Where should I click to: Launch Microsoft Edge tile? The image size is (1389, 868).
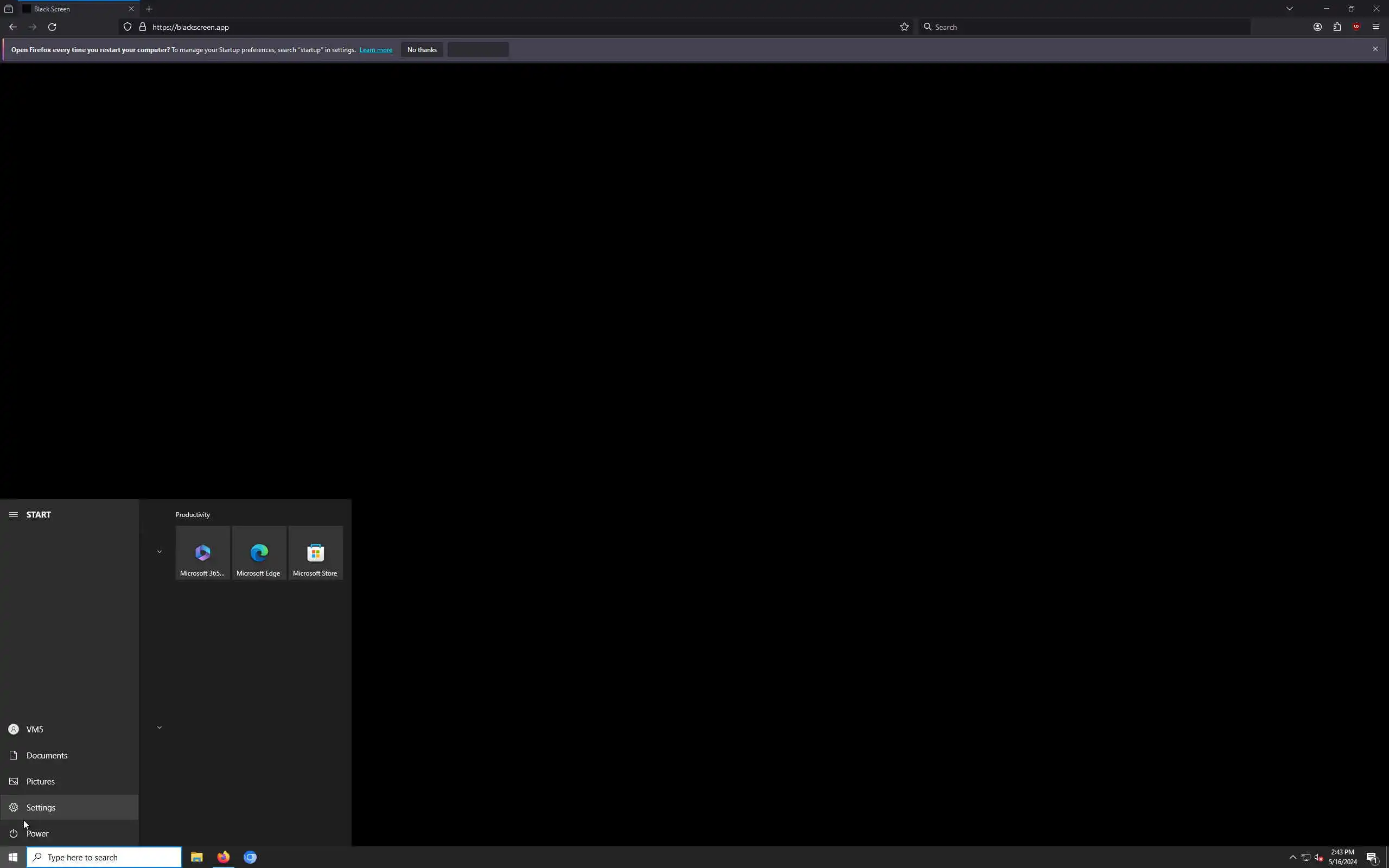pyautogui.click(x=258, y=553)
